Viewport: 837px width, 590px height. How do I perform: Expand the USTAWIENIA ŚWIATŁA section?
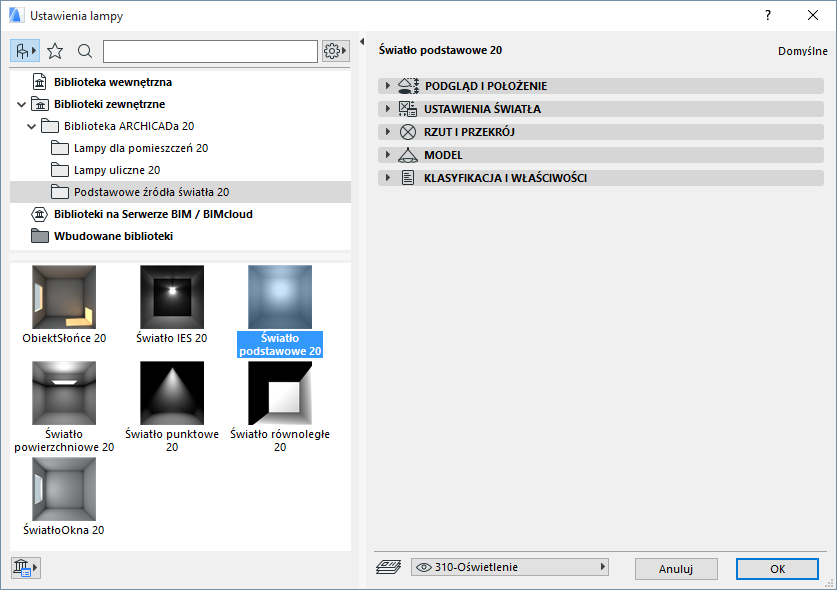click(x=387, y=108)
